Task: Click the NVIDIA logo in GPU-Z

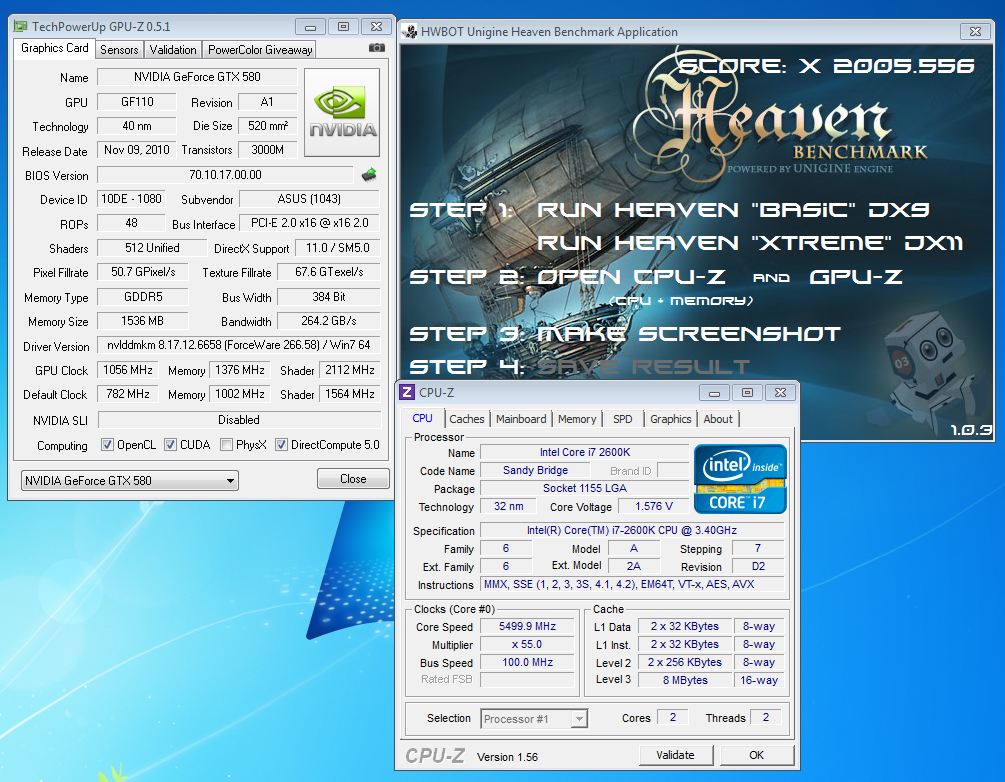Action: pos(342,112)
